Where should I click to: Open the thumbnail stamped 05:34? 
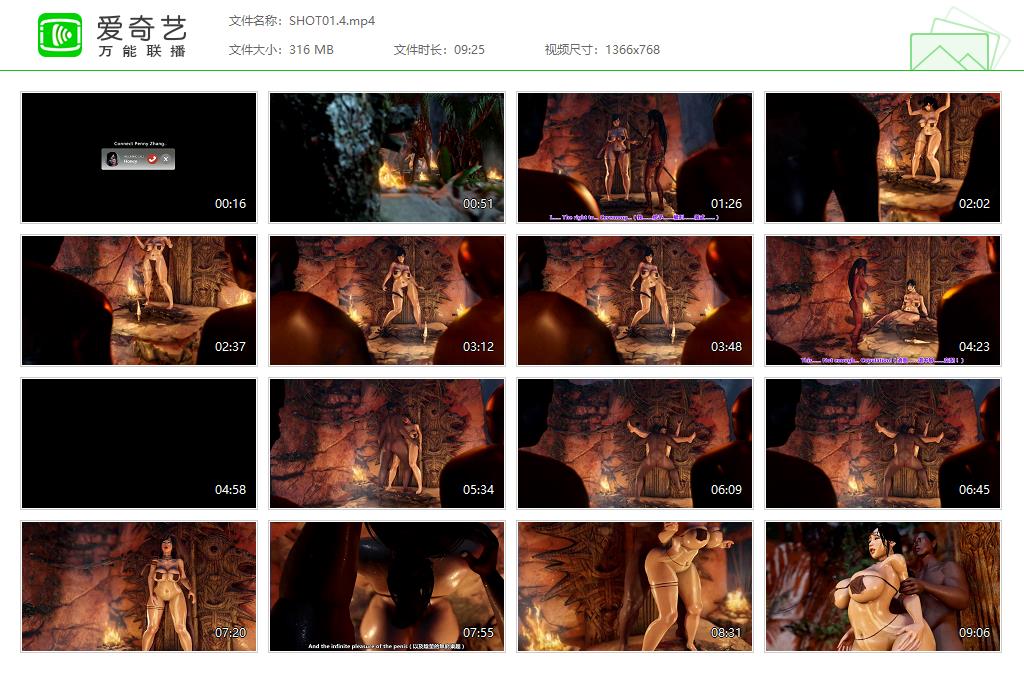[x=387, y=443]
